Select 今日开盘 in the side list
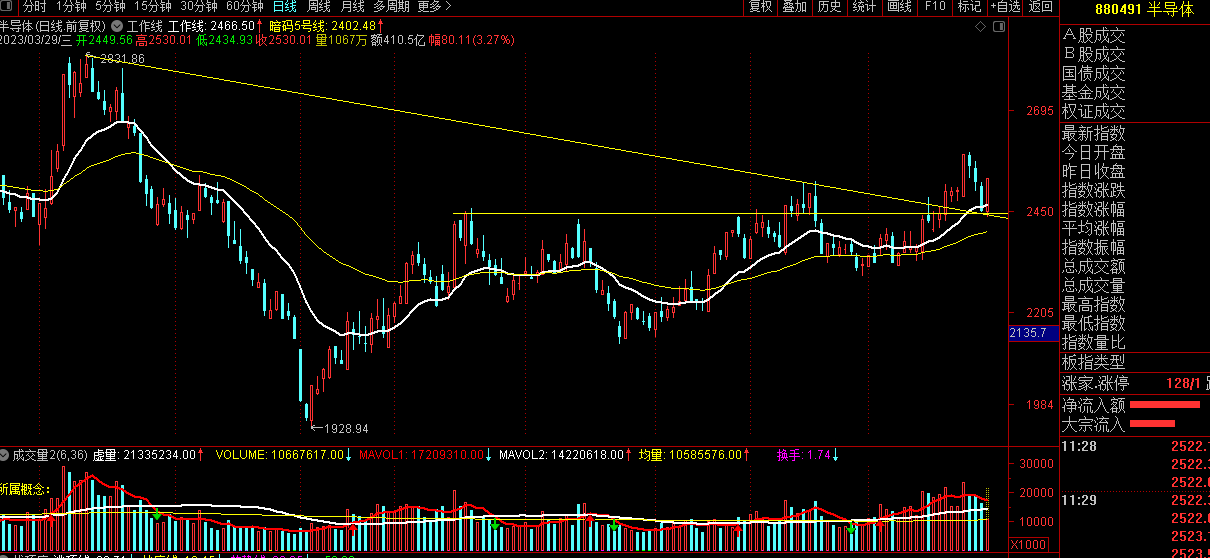This screenshot has height=558, width=1210. 1094,152
